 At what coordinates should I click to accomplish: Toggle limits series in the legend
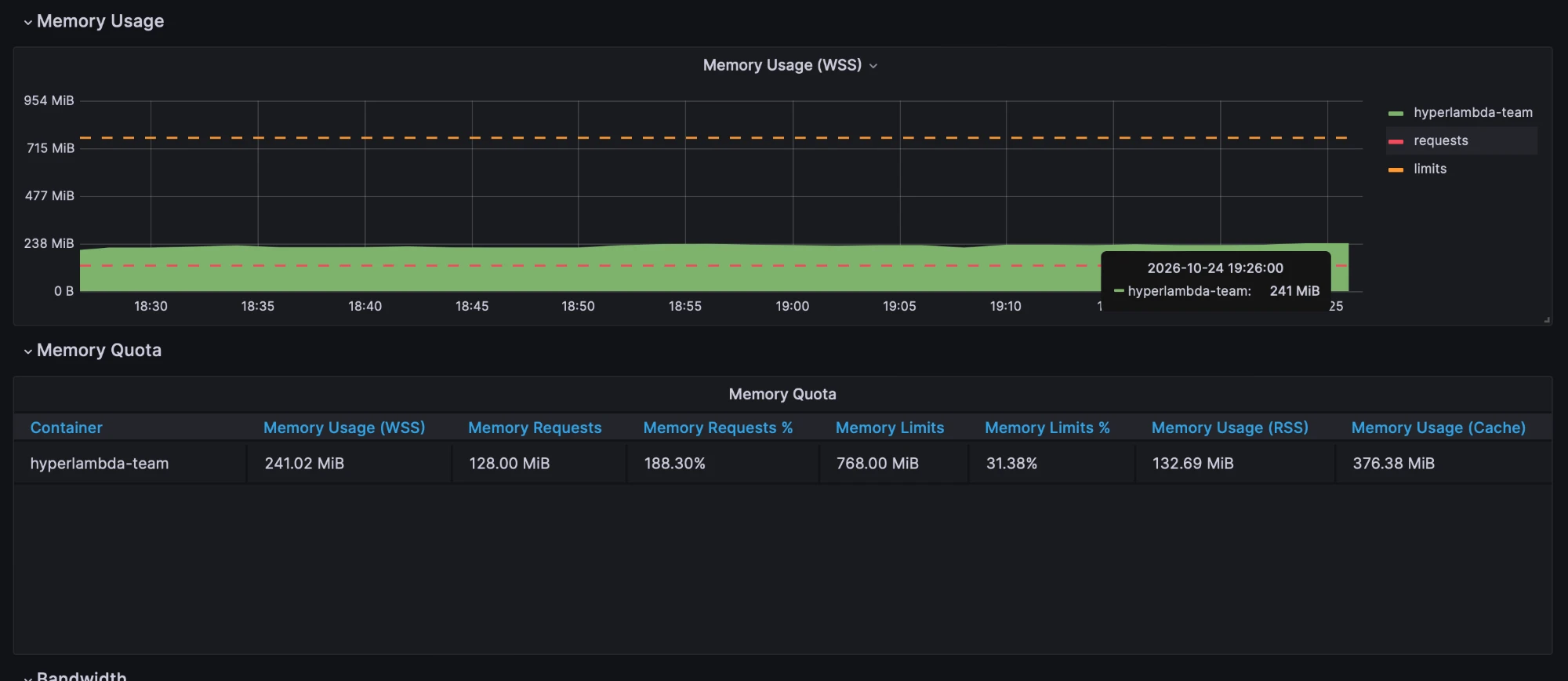click(x=1430, y=169)
